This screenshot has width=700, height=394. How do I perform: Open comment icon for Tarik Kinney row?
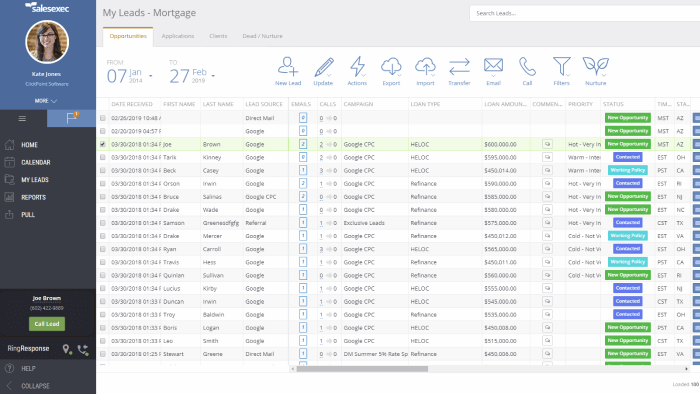pos(547,157)
